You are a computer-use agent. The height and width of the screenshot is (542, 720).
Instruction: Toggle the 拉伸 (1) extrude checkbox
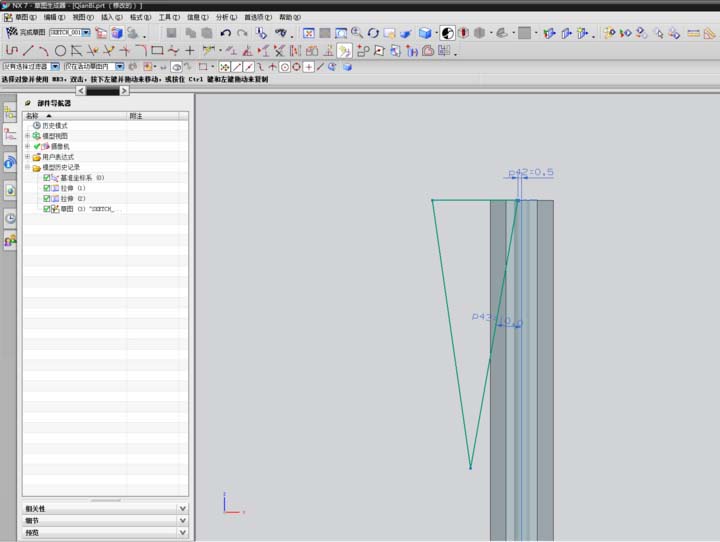coord(46,188)
